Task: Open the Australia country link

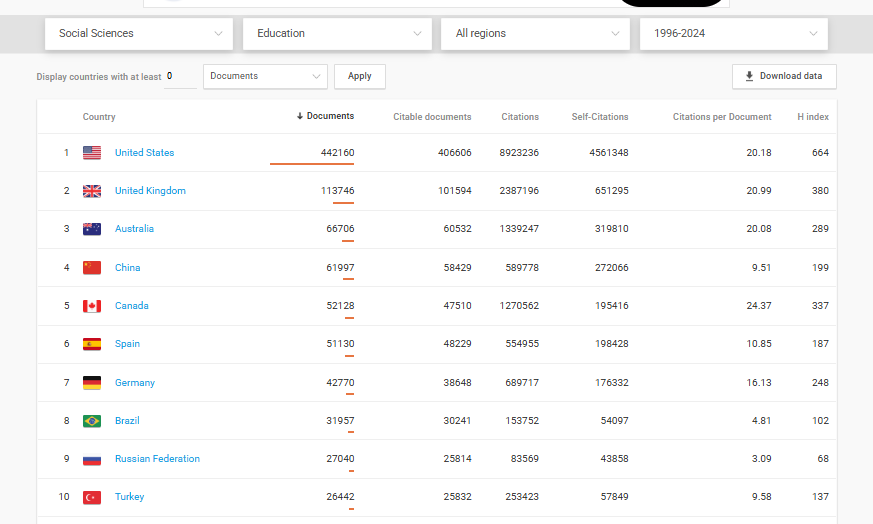Action: (134, 229)
